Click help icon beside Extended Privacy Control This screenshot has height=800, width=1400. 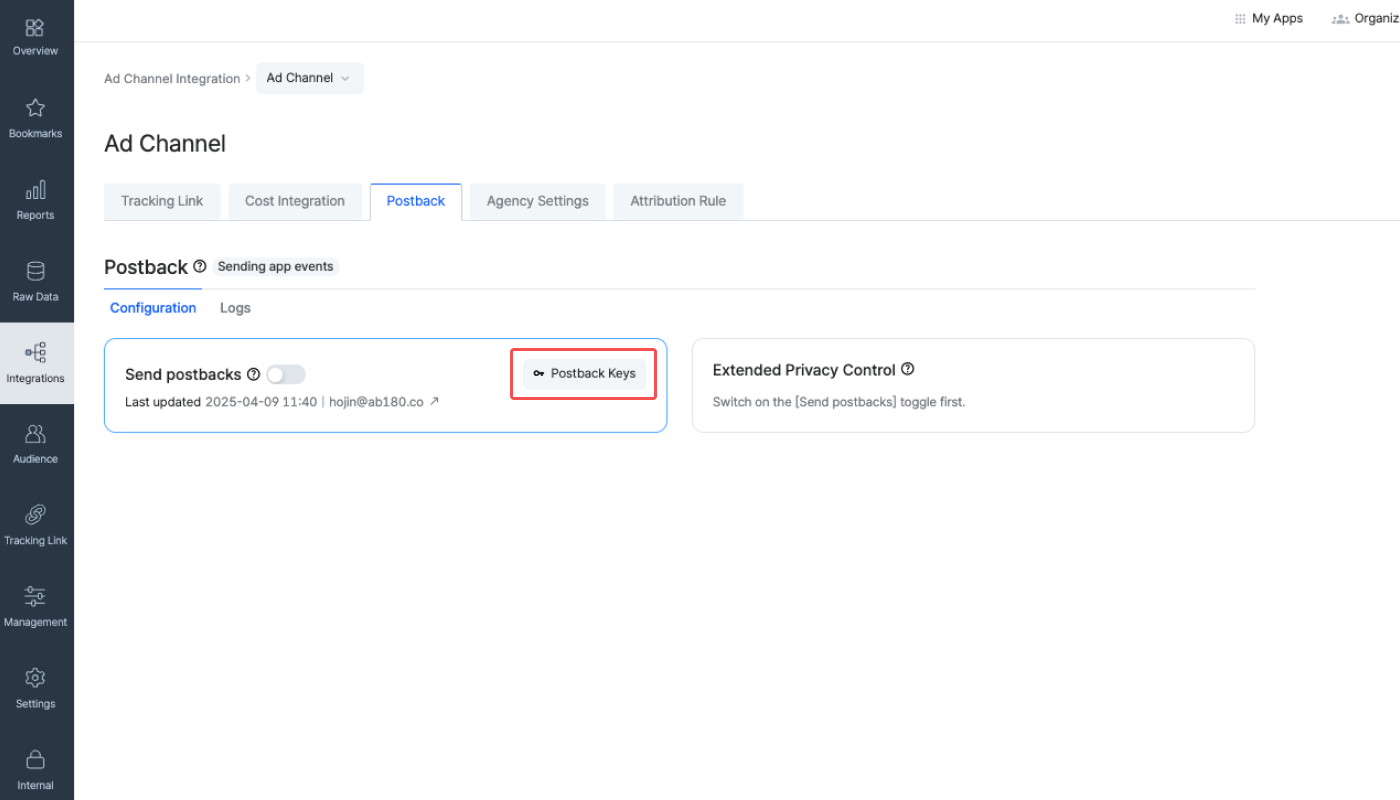pyautogui.click(x=908, y=369)
